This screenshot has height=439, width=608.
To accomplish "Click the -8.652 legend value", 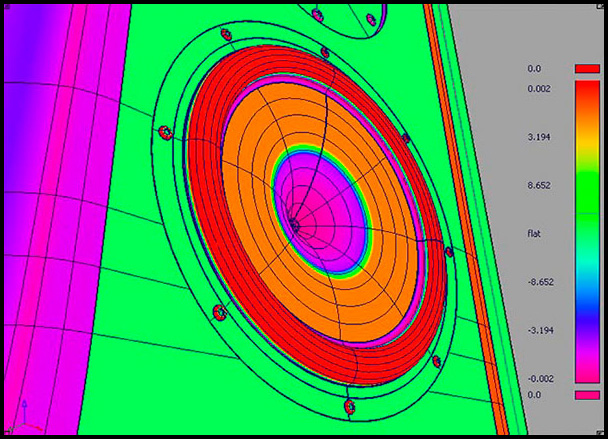I will (x=540, y=282).
